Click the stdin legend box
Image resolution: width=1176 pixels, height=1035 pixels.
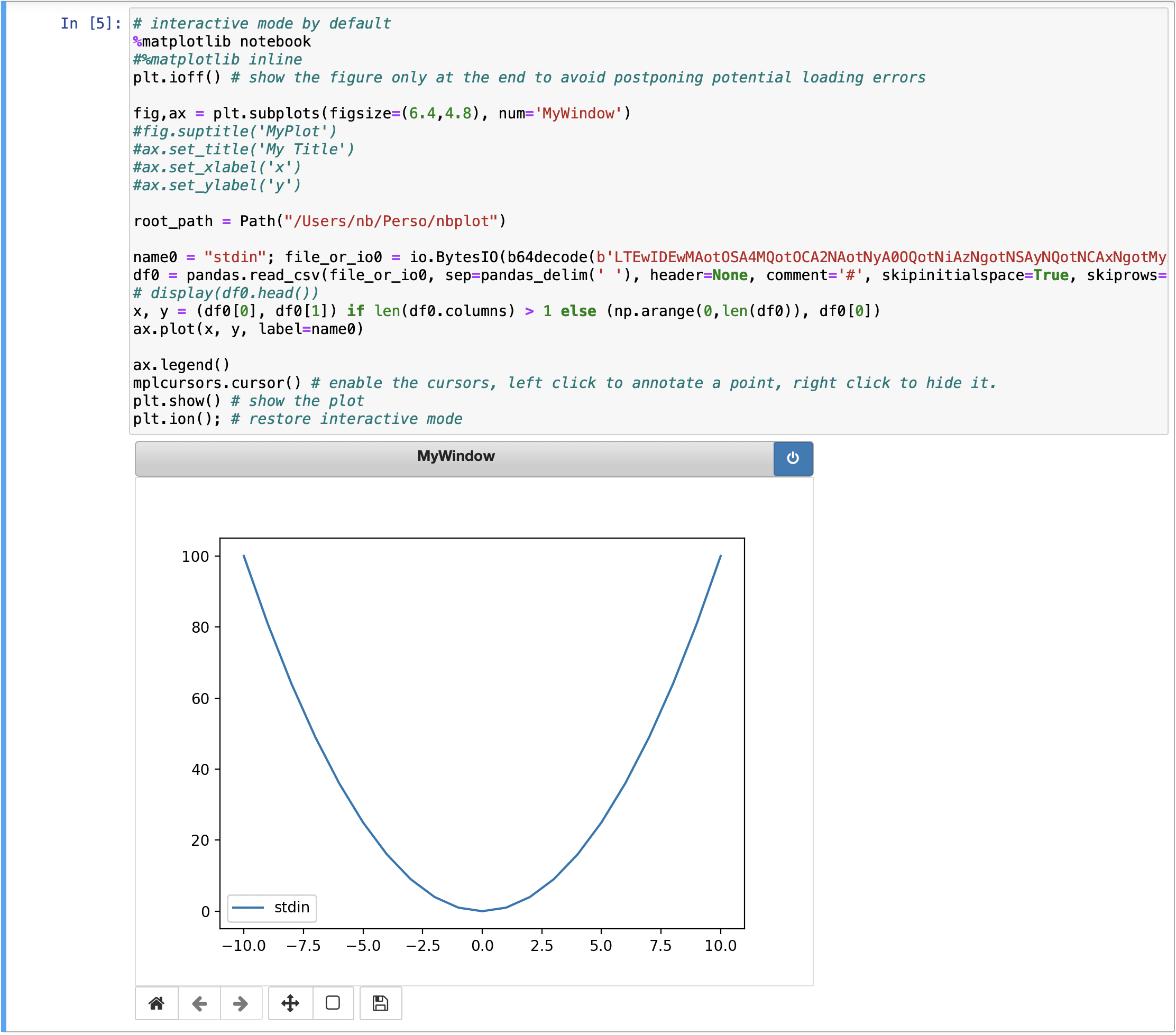coord(272,908)
